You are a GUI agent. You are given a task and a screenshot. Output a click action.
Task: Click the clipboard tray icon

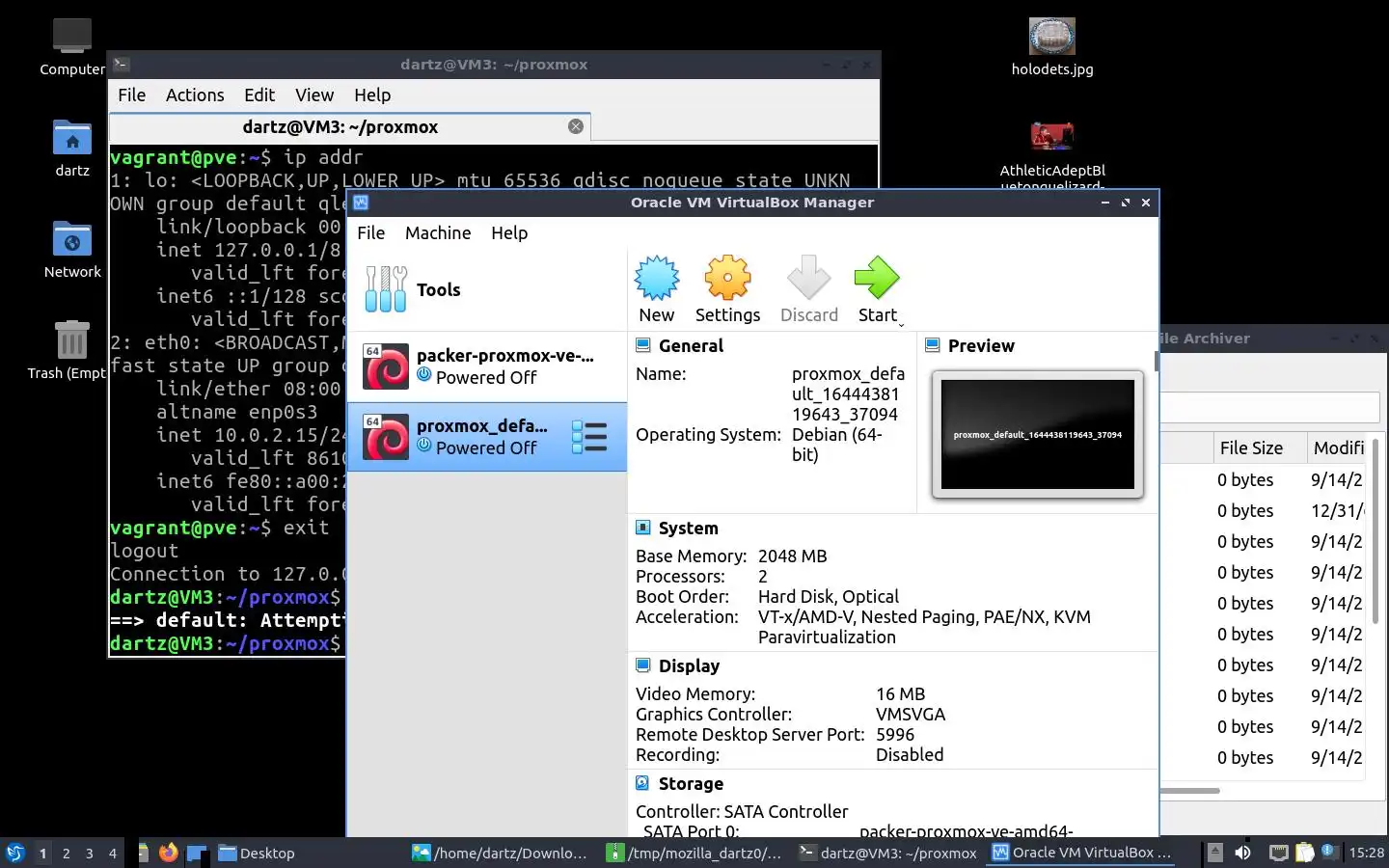pyautogui.click(x=1304, y=853)
